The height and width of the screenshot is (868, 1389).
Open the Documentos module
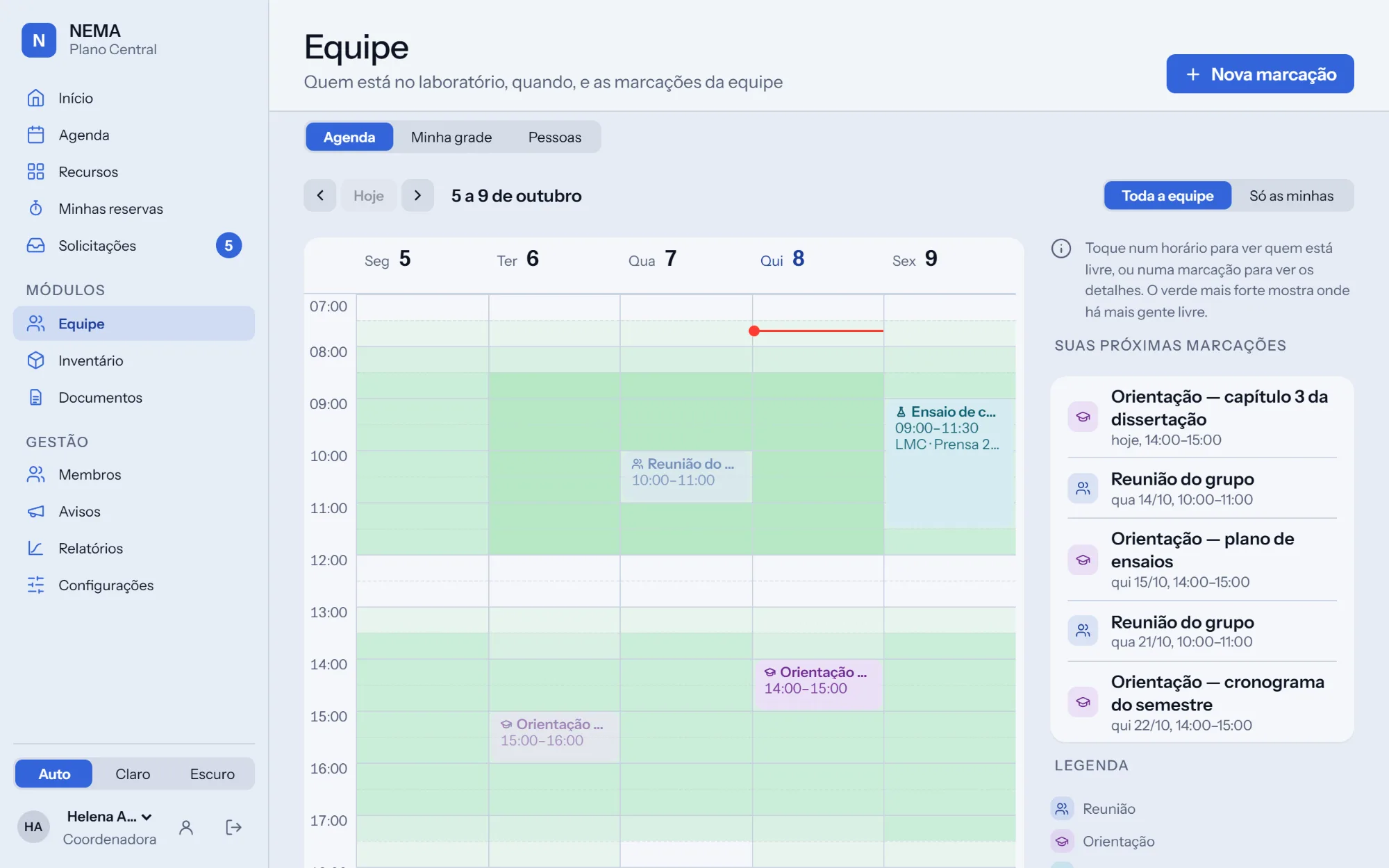[134, 397]
